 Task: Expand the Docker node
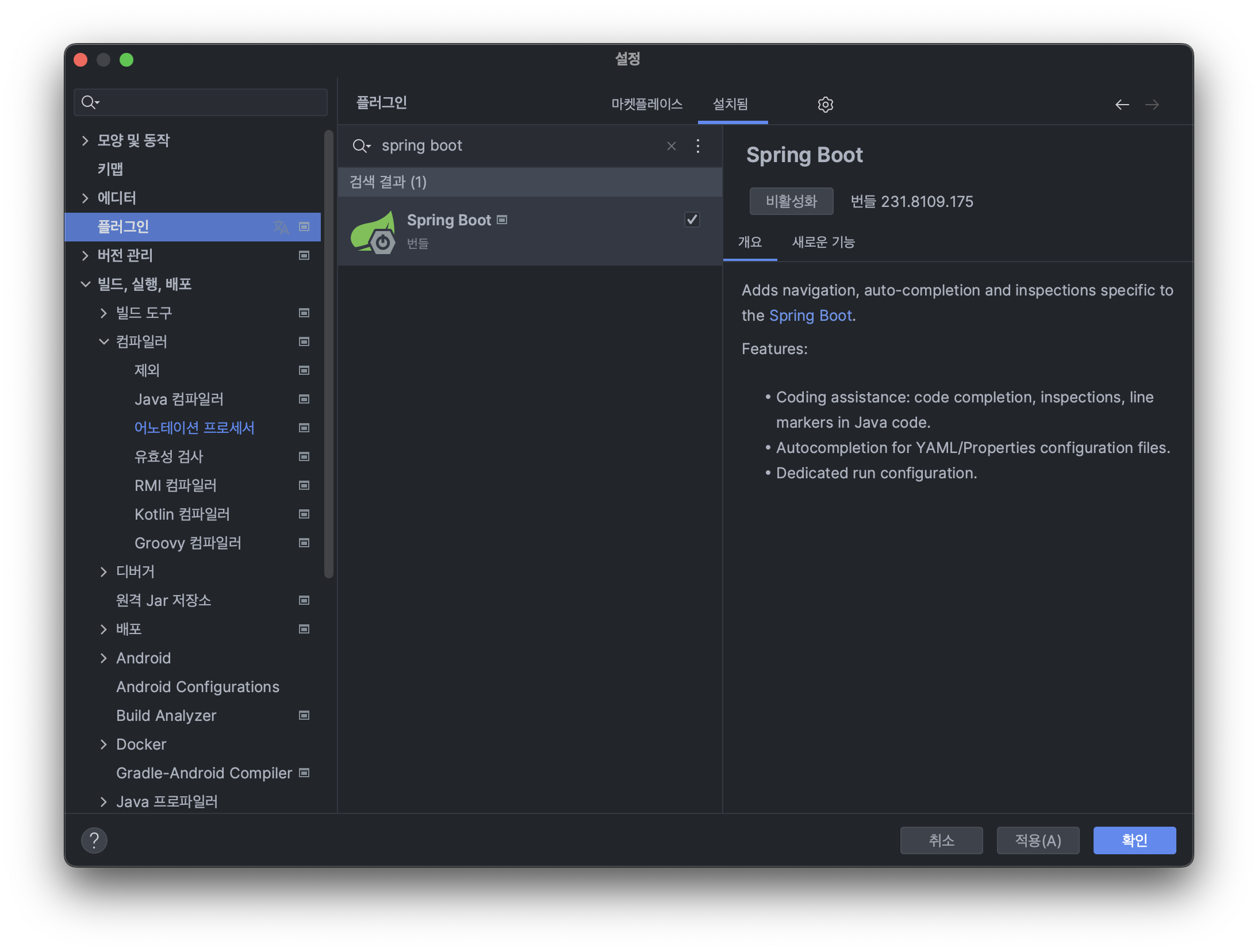click(x=103, y=744)
